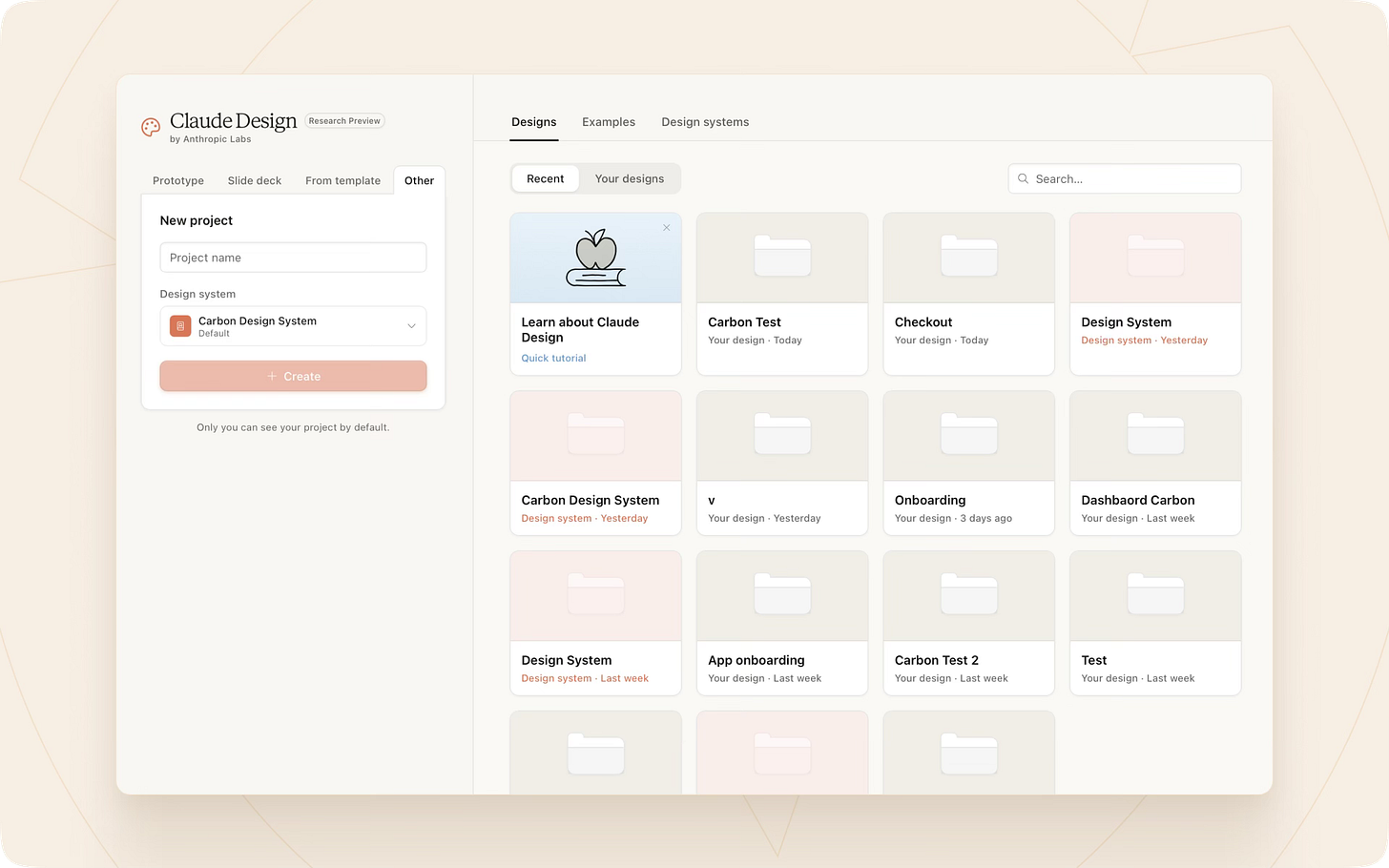
Task: Click the "New project" heading
Action: pos(197,220)
